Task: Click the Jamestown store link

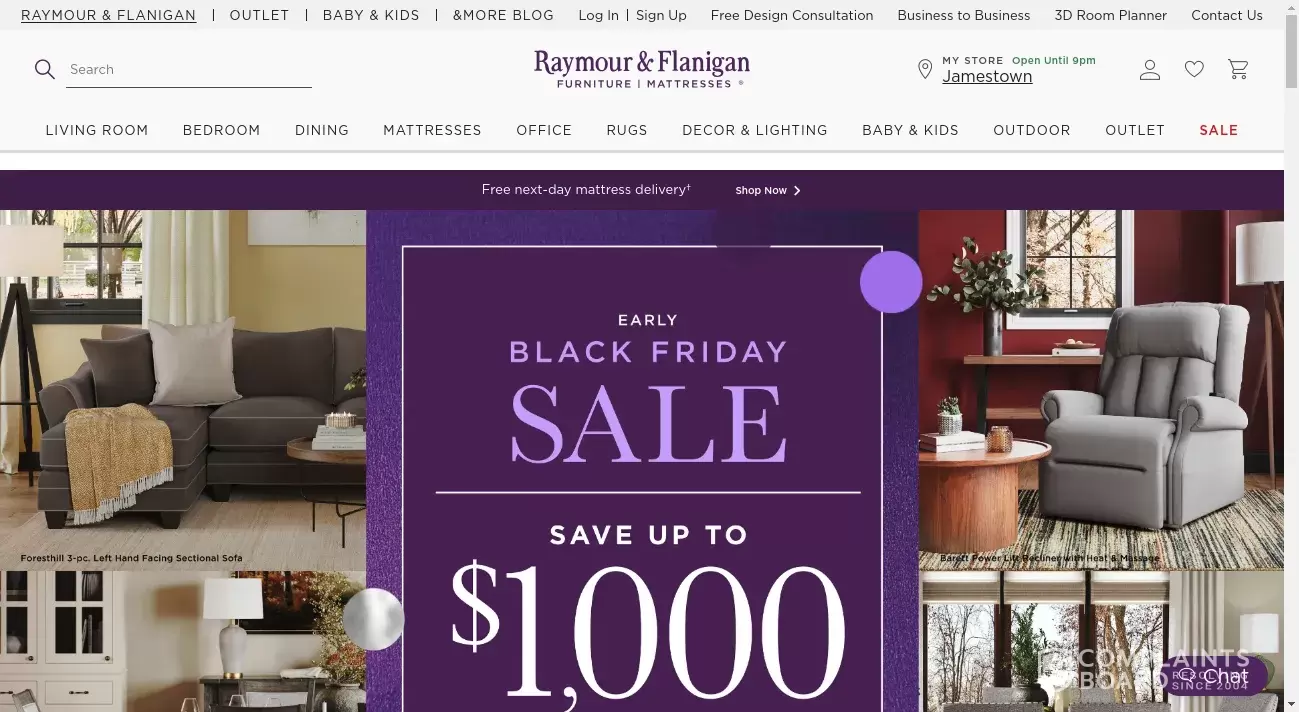Action: tap(987, 77)
